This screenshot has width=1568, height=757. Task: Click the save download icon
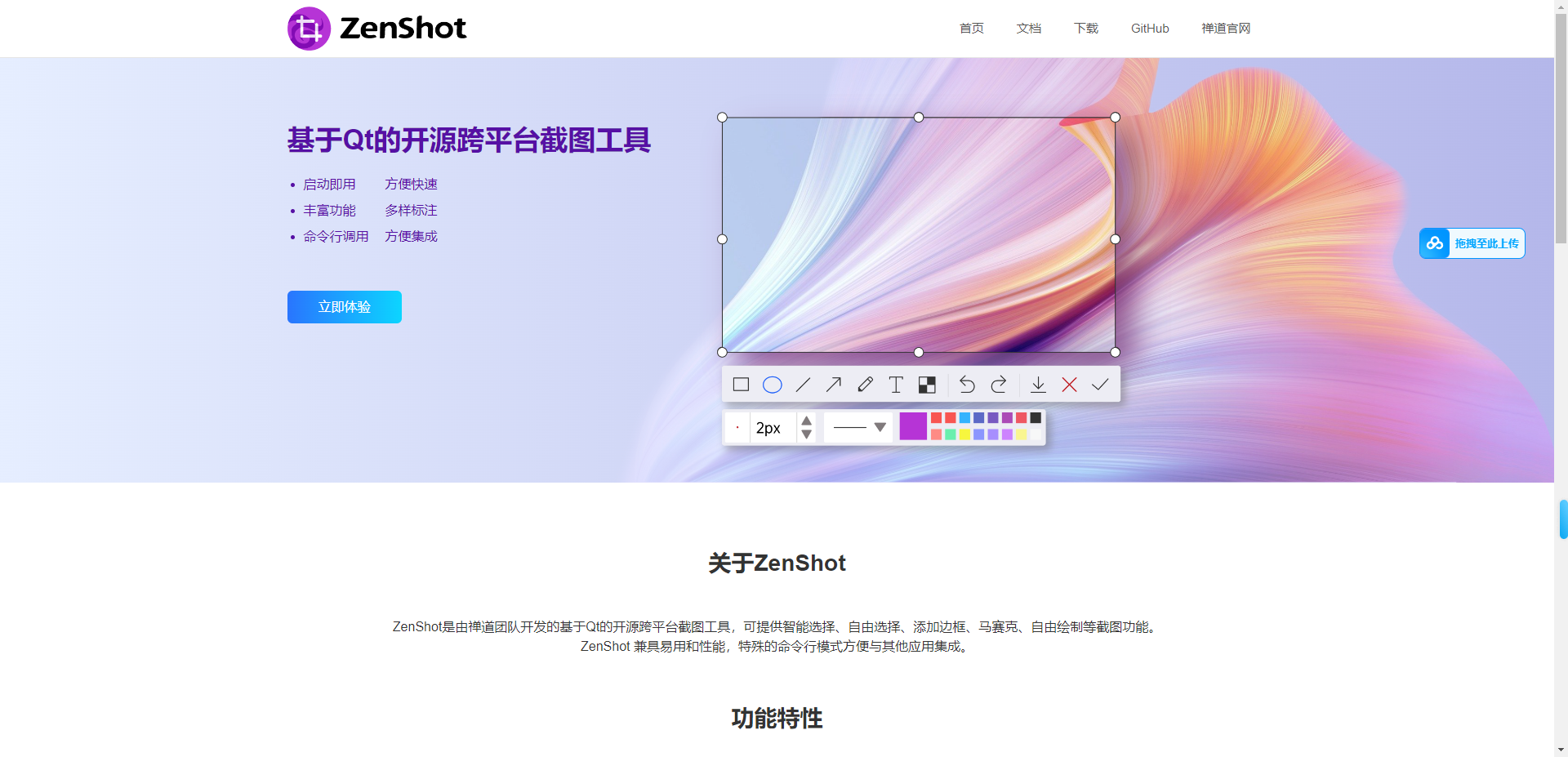tap(1038, 385)
